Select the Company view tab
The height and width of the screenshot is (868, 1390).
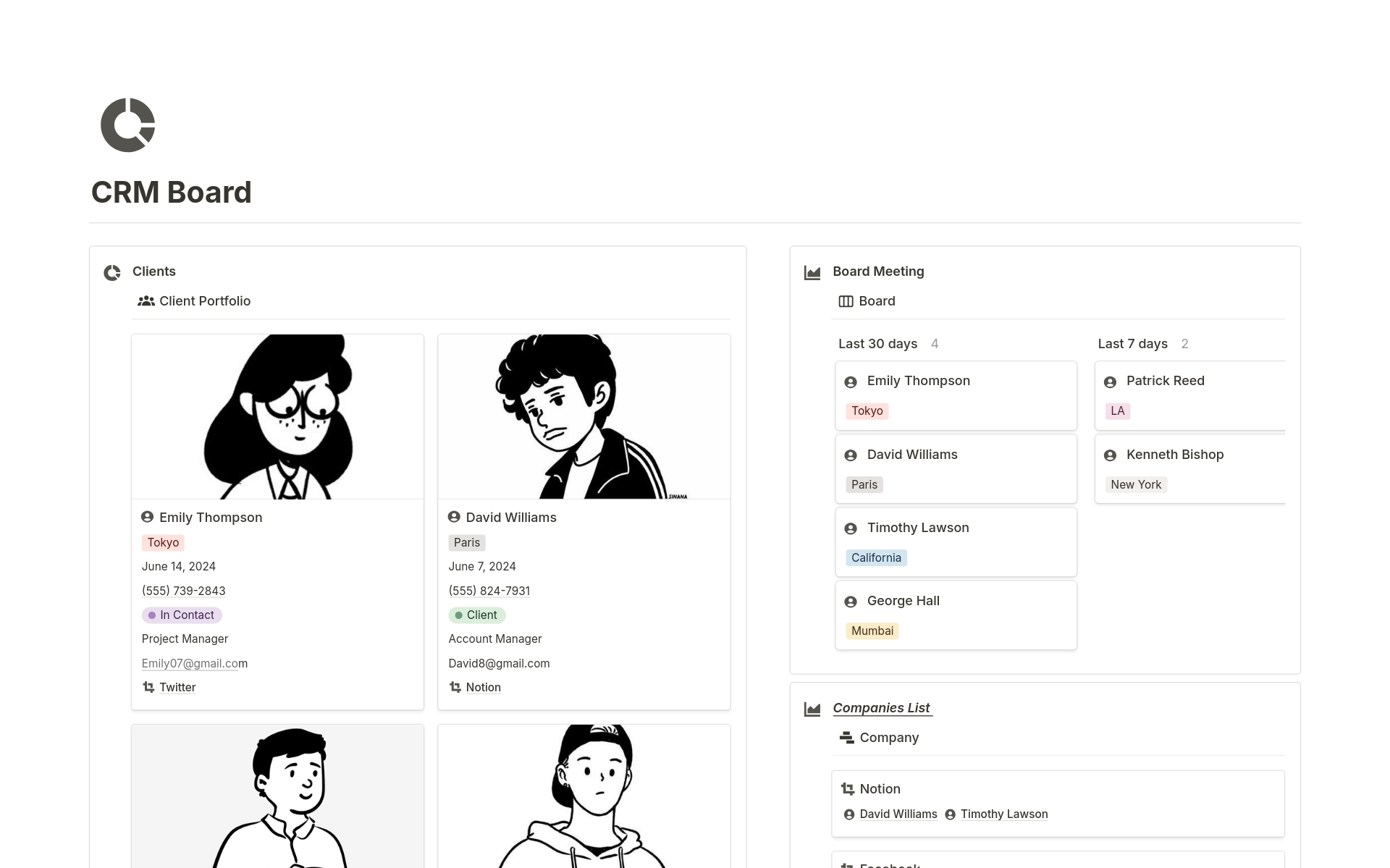(879, 738)
